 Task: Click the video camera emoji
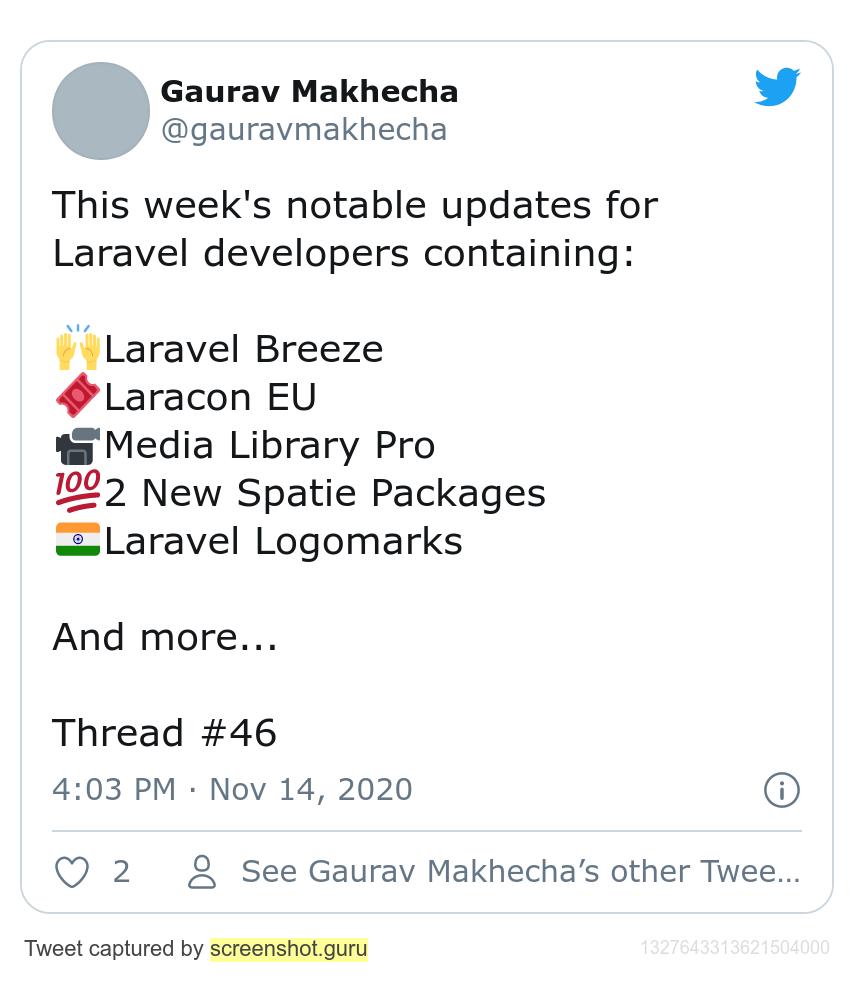(78, 445)
